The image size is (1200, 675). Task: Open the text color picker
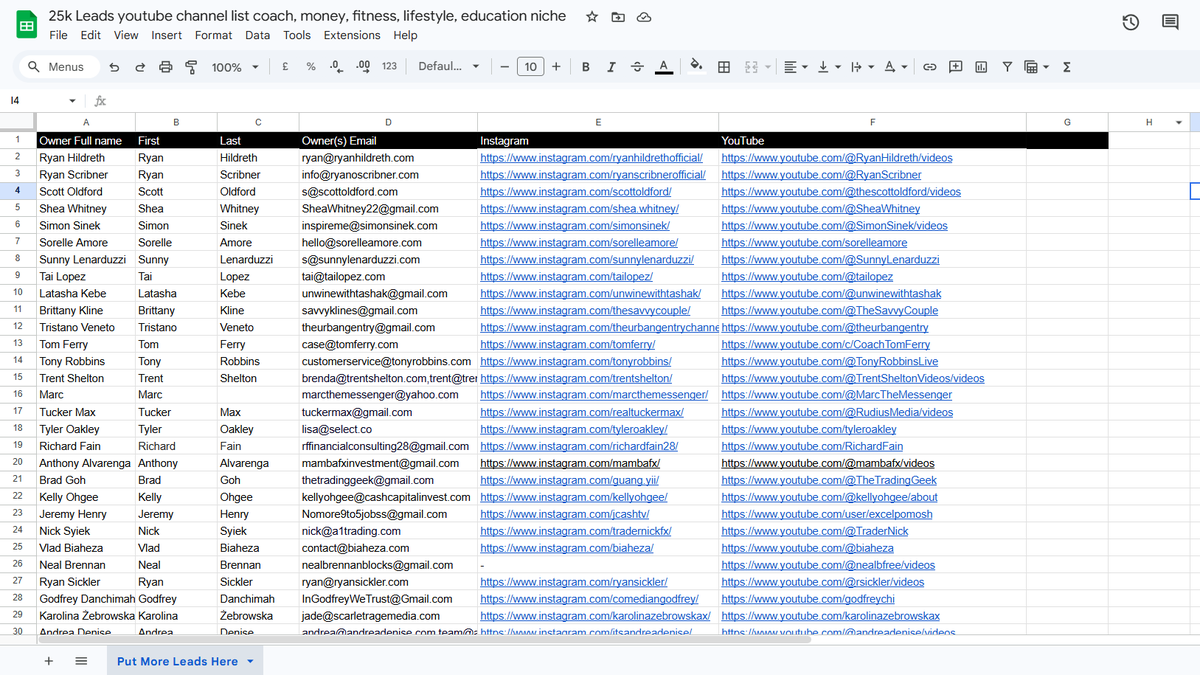[663, 67]
